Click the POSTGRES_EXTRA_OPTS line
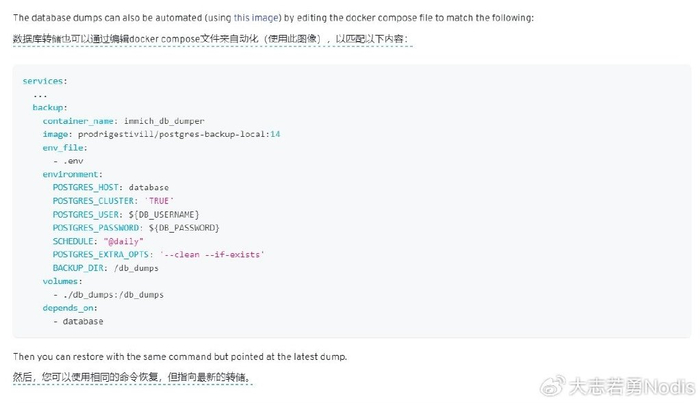This screenshot has width=700, height=403. coord(158,255)
